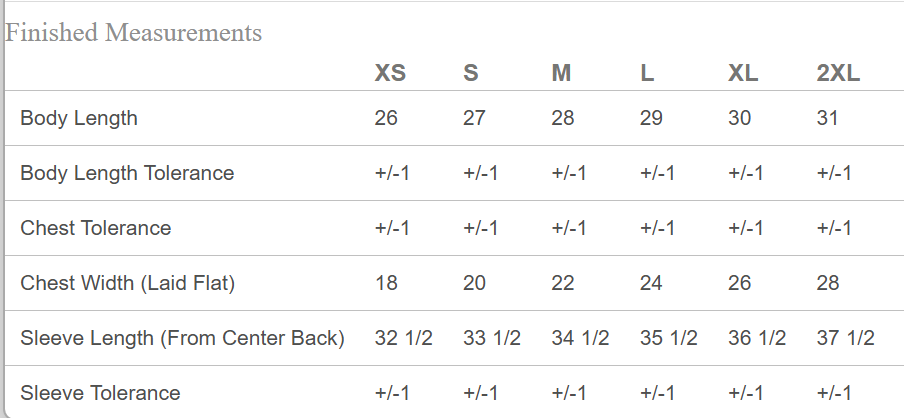The height and width of the screenshot is (418, 904).
Task: Click Chest Width value 22 for M
Action: coord(563,283)
